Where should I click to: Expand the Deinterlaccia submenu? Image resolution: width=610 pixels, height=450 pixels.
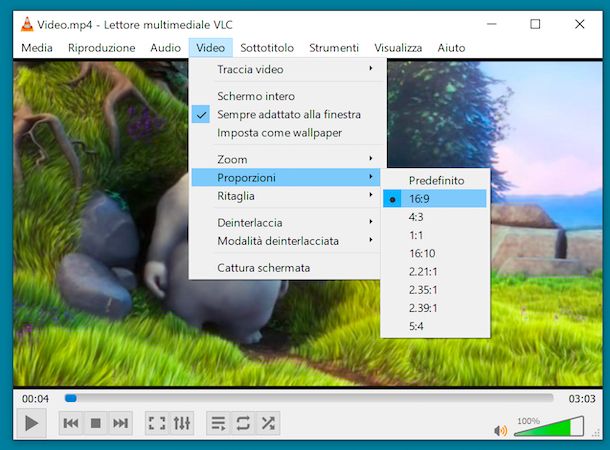click(x=285, y=223)
